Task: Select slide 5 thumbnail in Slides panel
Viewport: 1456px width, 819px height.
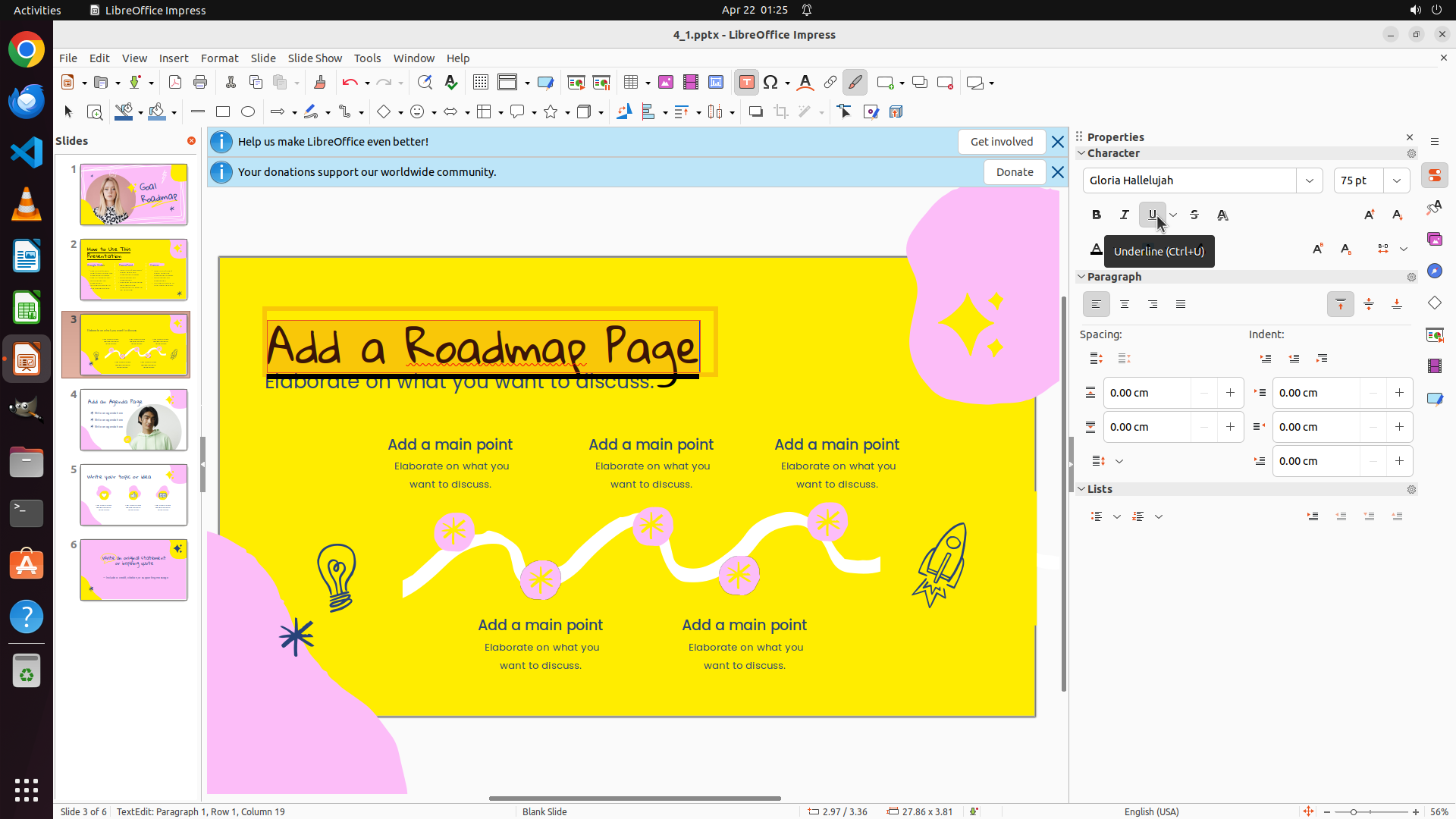Action: click(133, 495)
